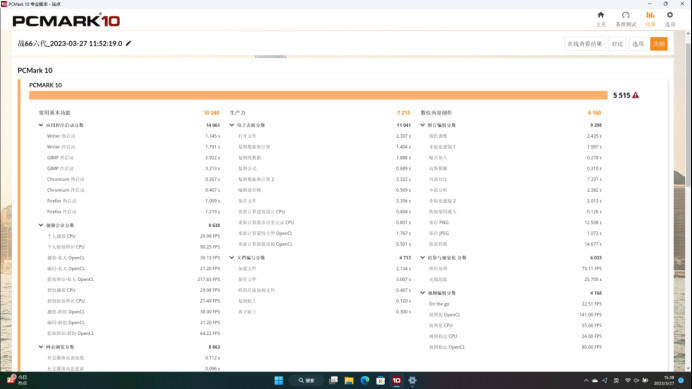
Task: Switch to the Results bar-chart tab
Action: [650, 19]
